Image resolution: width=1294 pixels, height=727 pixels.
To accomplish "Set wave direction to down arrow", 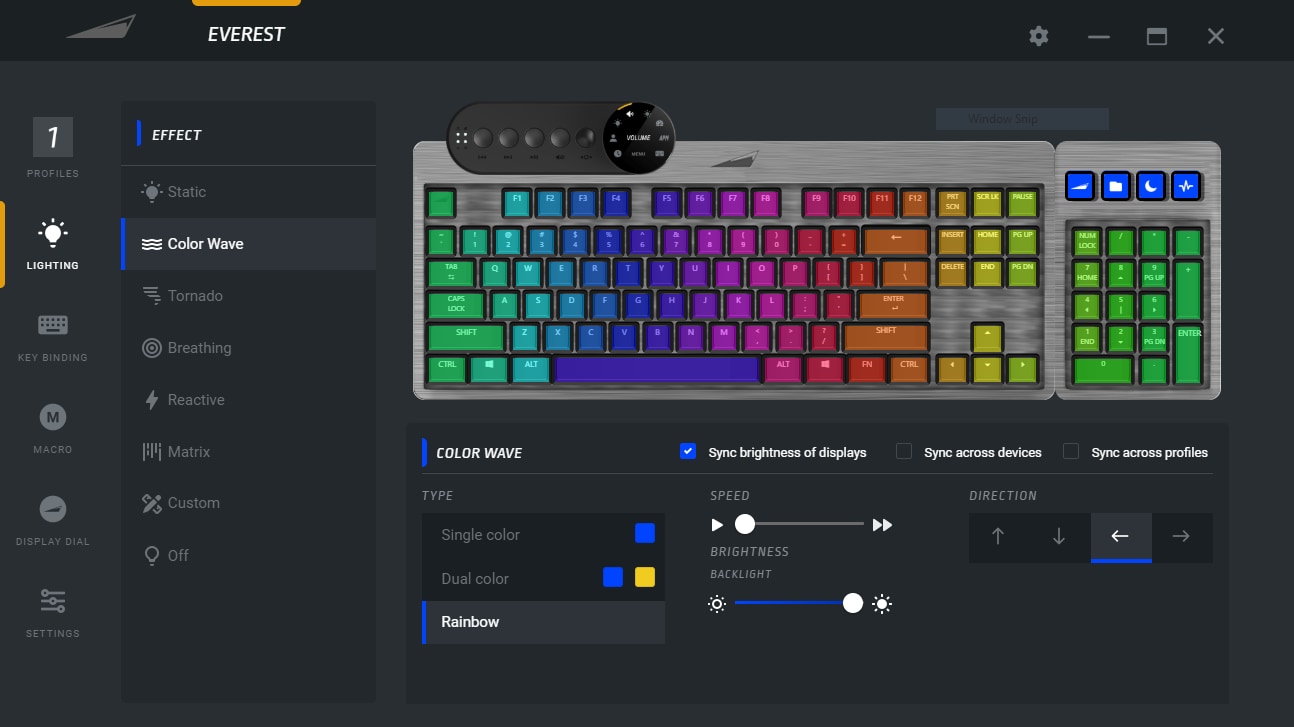I will (x=1059, y=537).
